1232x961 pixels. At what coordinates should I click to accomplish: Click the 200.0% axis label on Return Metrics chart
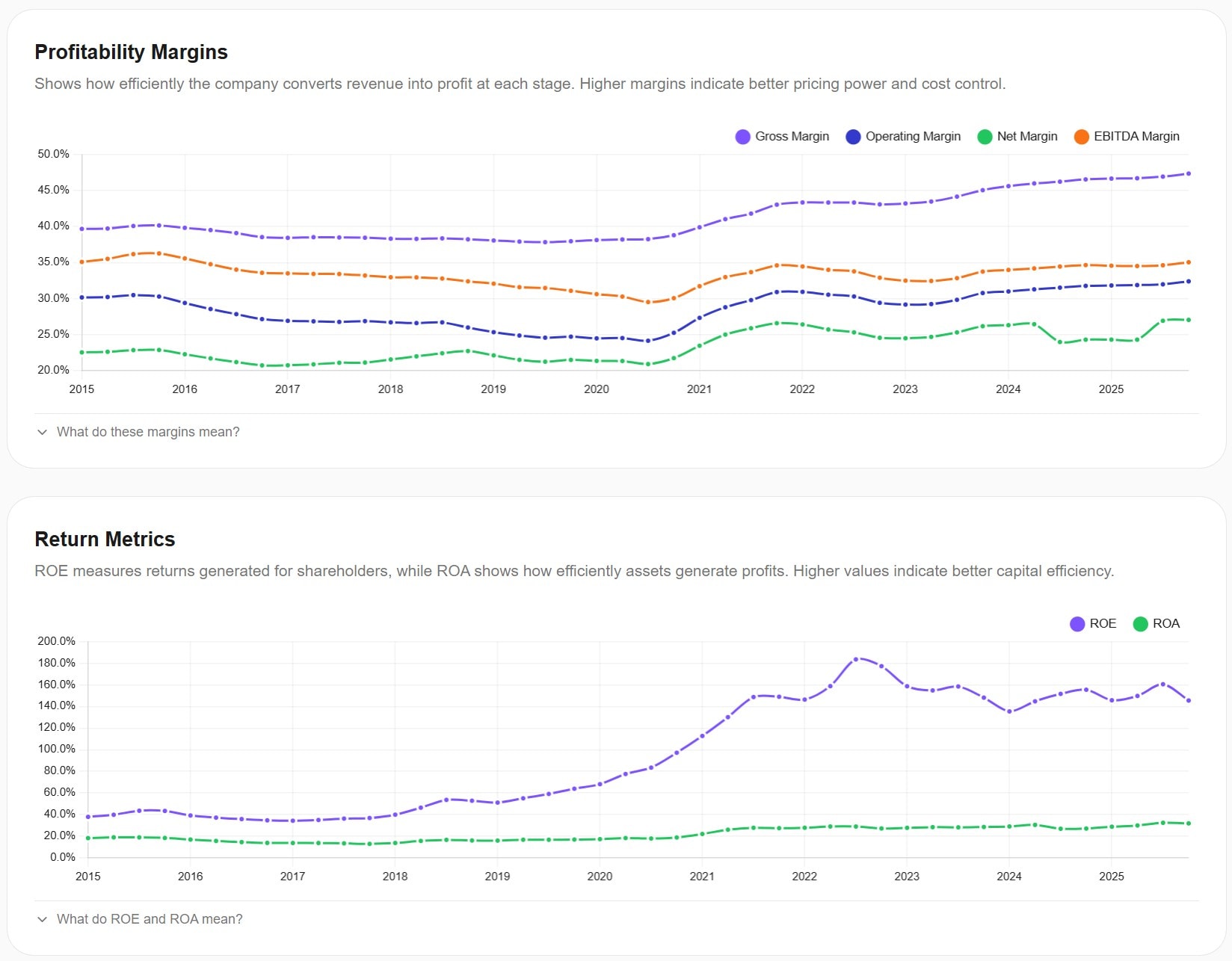pos(58,641)
